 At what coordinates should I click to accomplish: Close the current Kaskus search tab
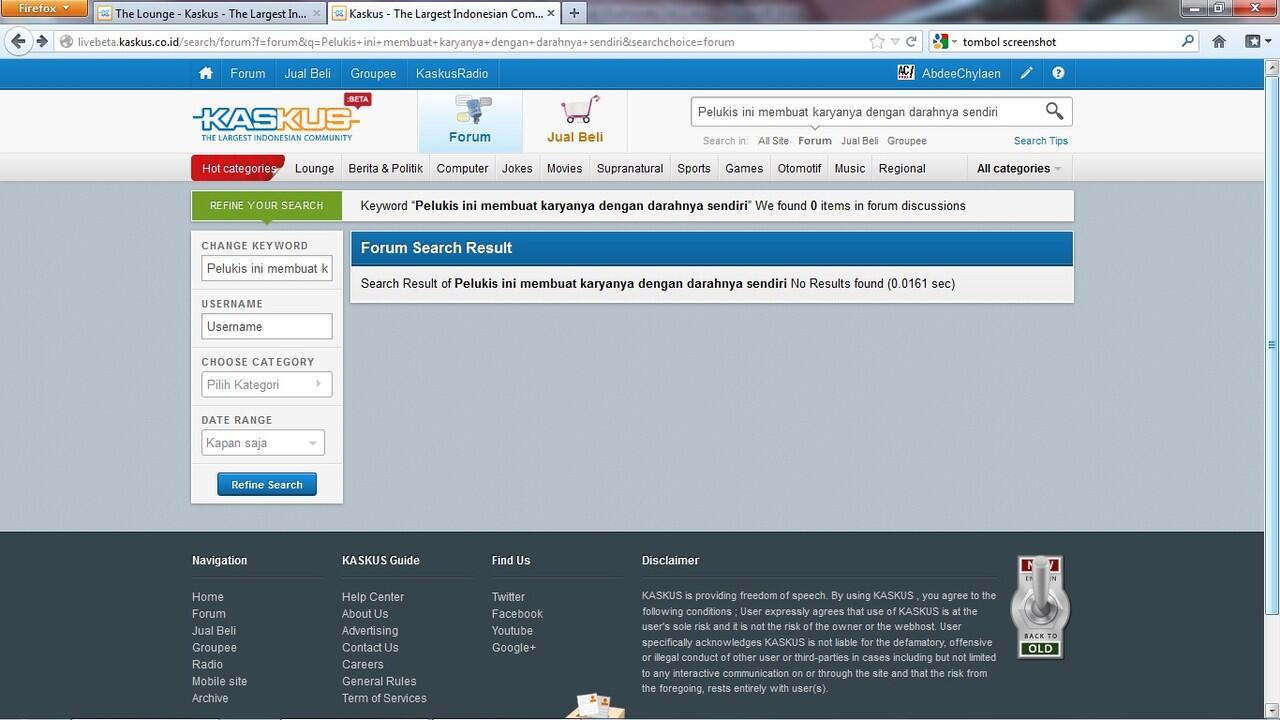coord(550,14)
